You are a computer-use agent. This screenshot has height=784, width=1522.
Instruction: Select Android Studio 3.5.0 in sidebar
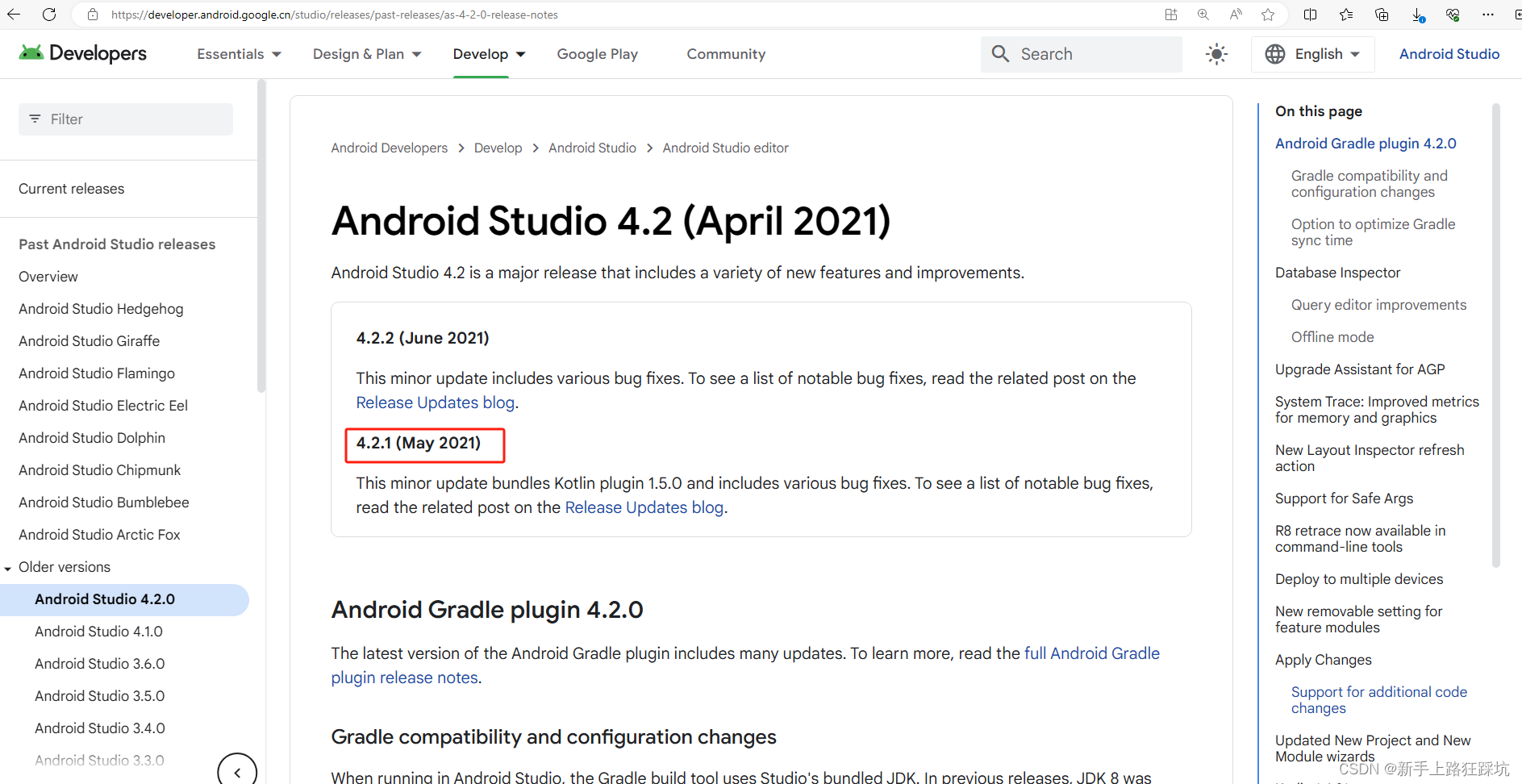100,696
